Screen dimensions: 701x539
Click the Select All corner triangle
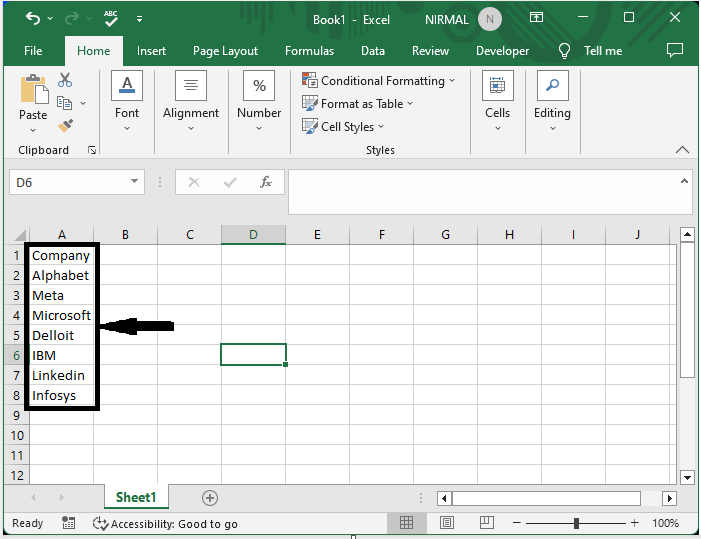pyautogui.click(x=20, y=235)
